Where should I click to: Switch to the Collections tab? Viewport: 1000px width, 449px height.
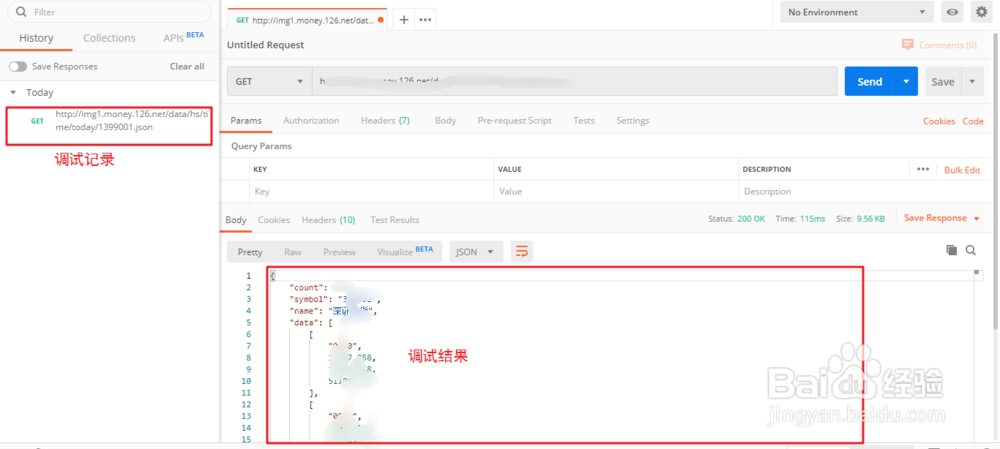click(109, 38)
